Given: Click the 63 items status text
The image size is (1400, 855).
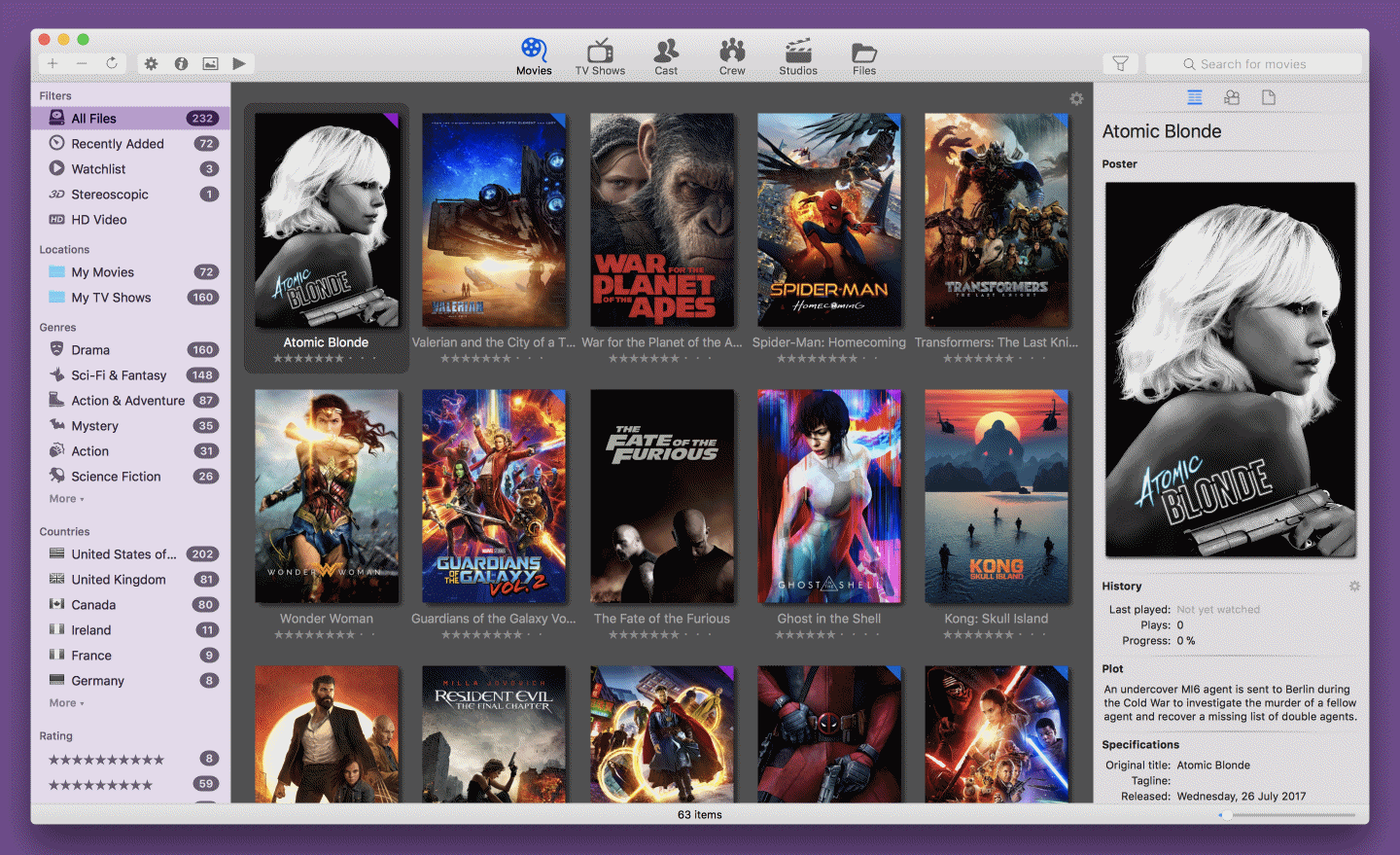Looking at the screenshot, I should click(x=700, y=814).
